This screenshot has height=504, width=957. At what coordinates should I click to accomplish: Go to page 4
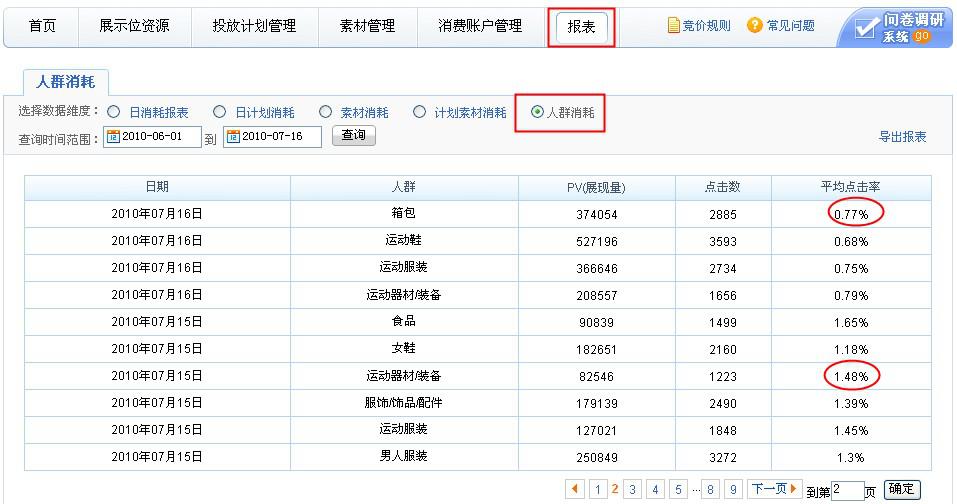655,489
